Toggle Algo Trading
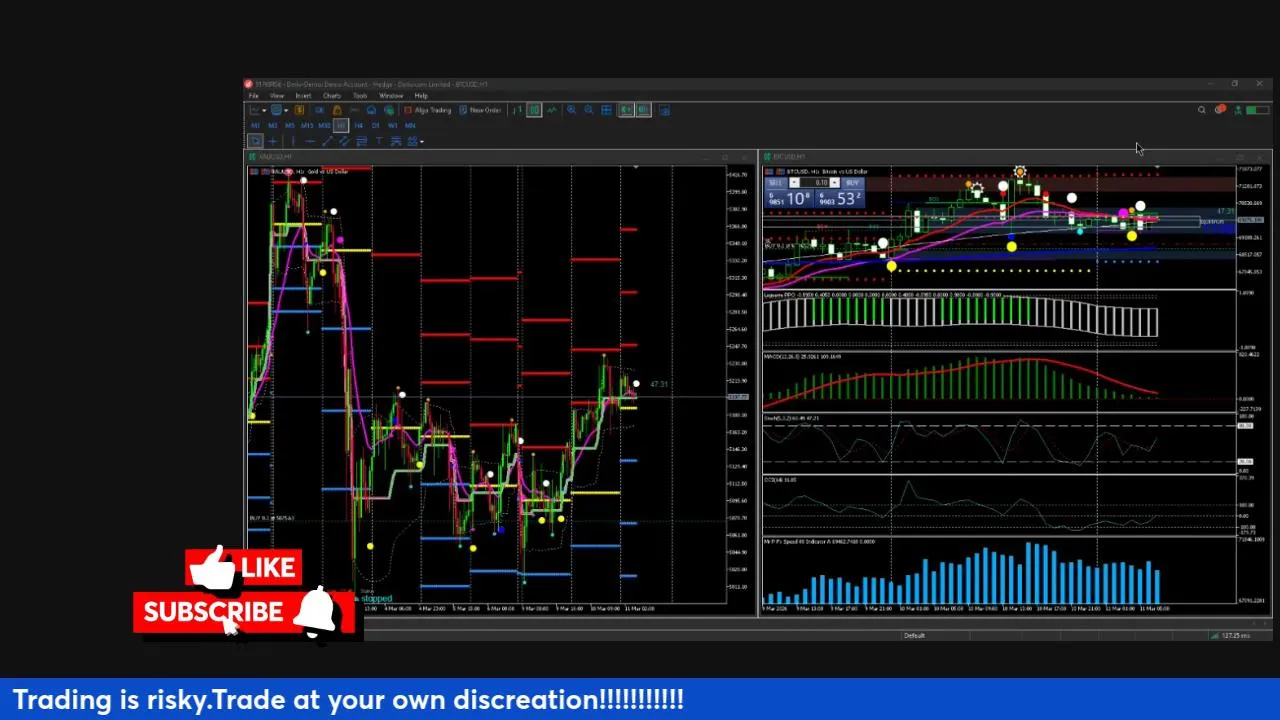 point(427,110)
